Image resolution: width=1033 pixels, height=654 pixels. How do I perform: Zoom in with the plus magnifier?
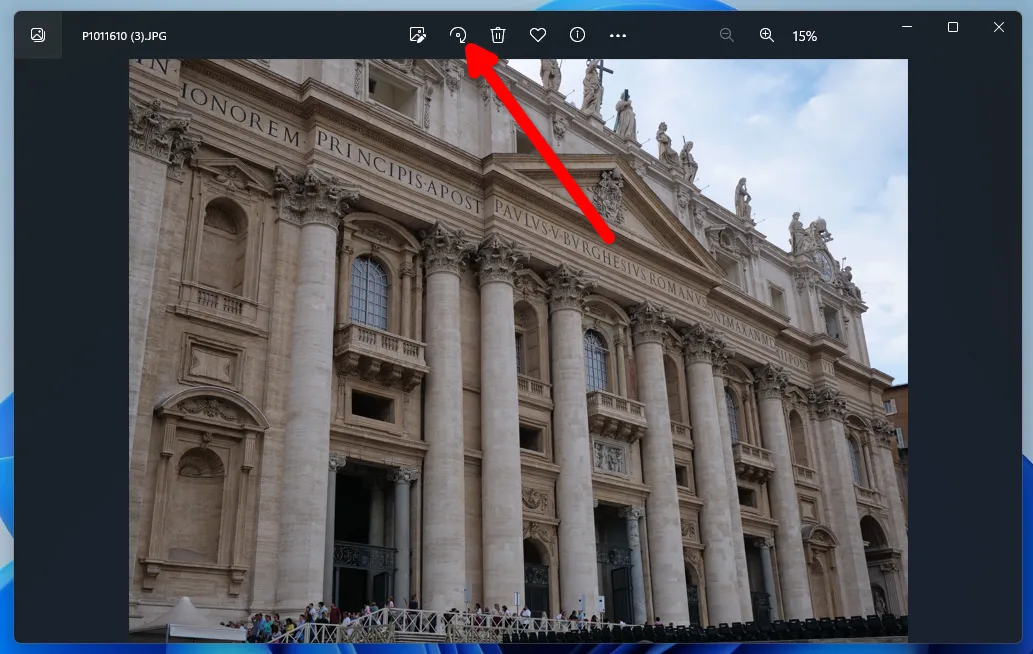click(766, 35)
